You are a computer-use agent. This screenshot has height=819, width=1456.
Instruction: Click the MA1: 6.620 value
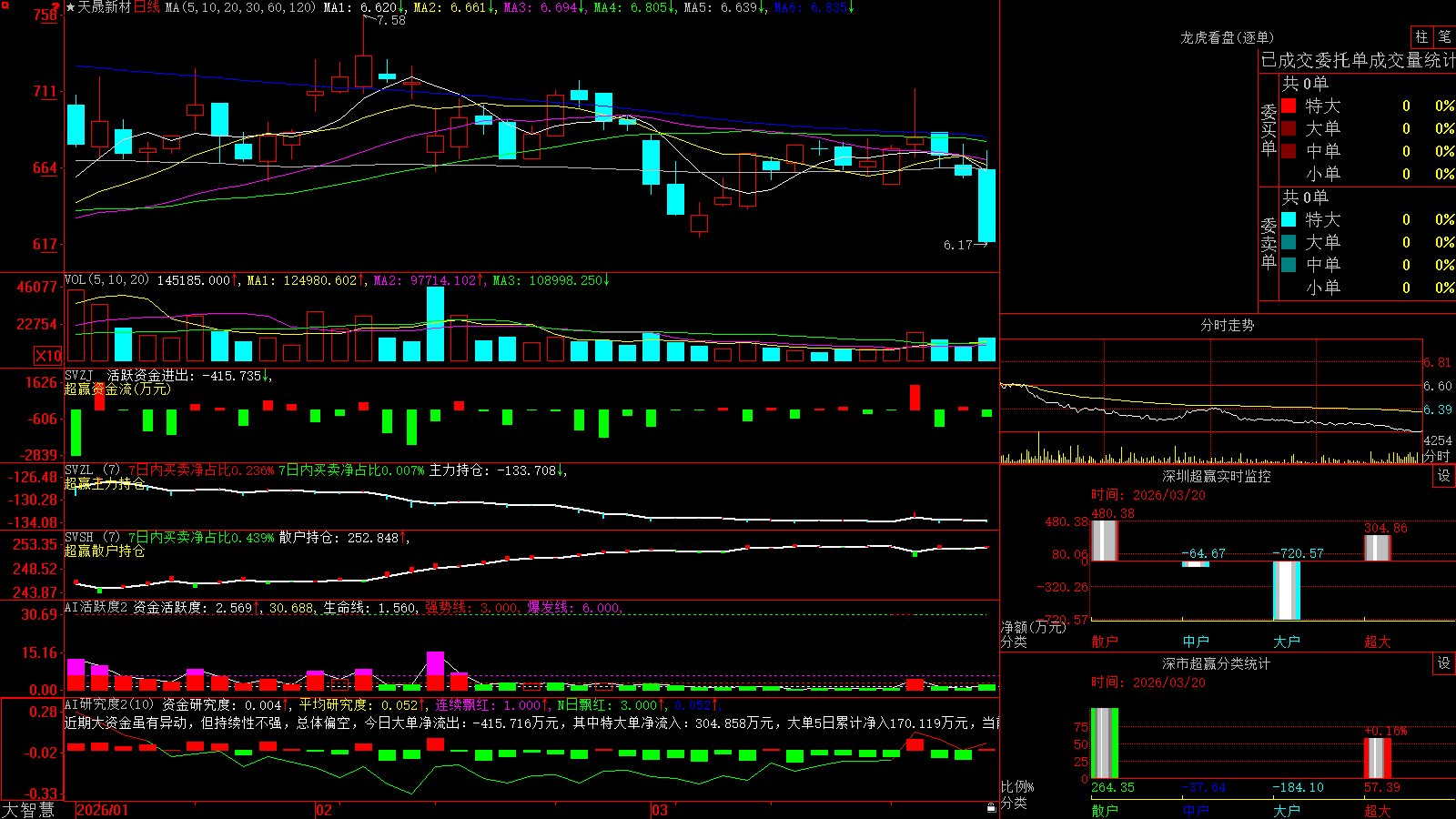tap(361, 7)
